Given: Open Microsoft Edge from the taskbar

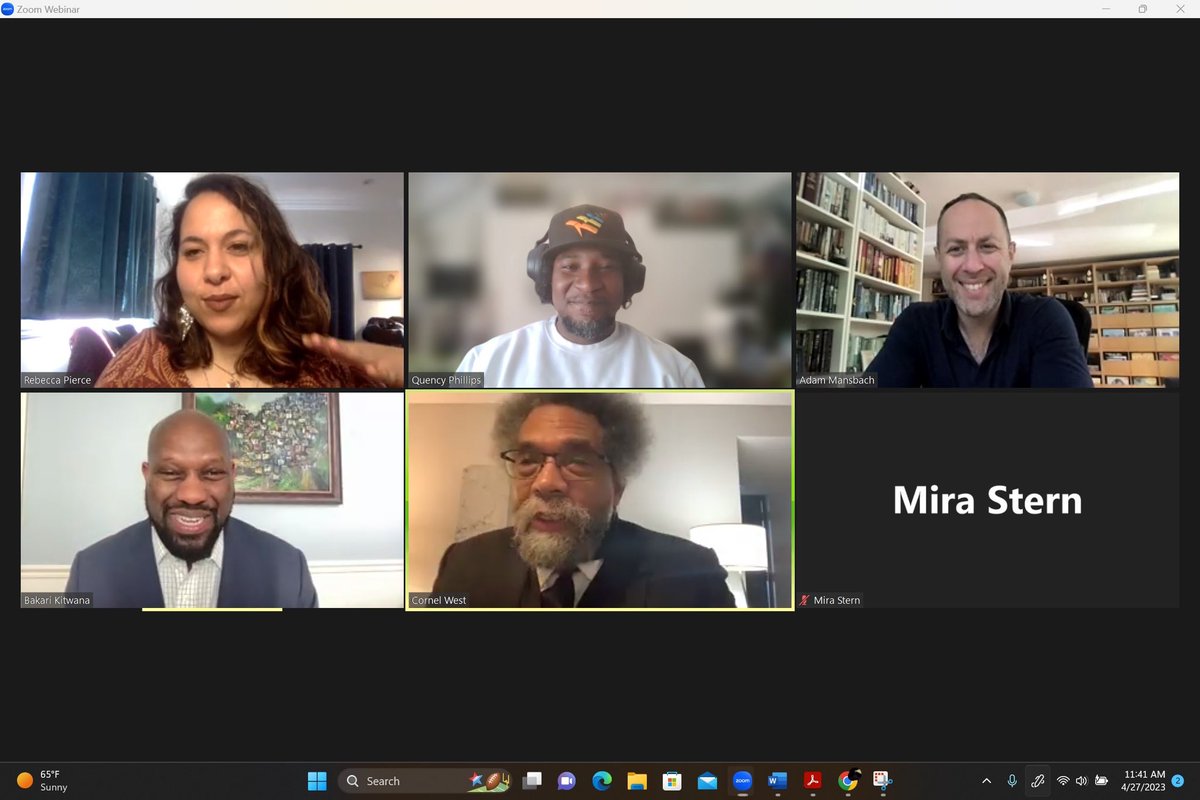Looking at the screenshot, I should 602,781.
